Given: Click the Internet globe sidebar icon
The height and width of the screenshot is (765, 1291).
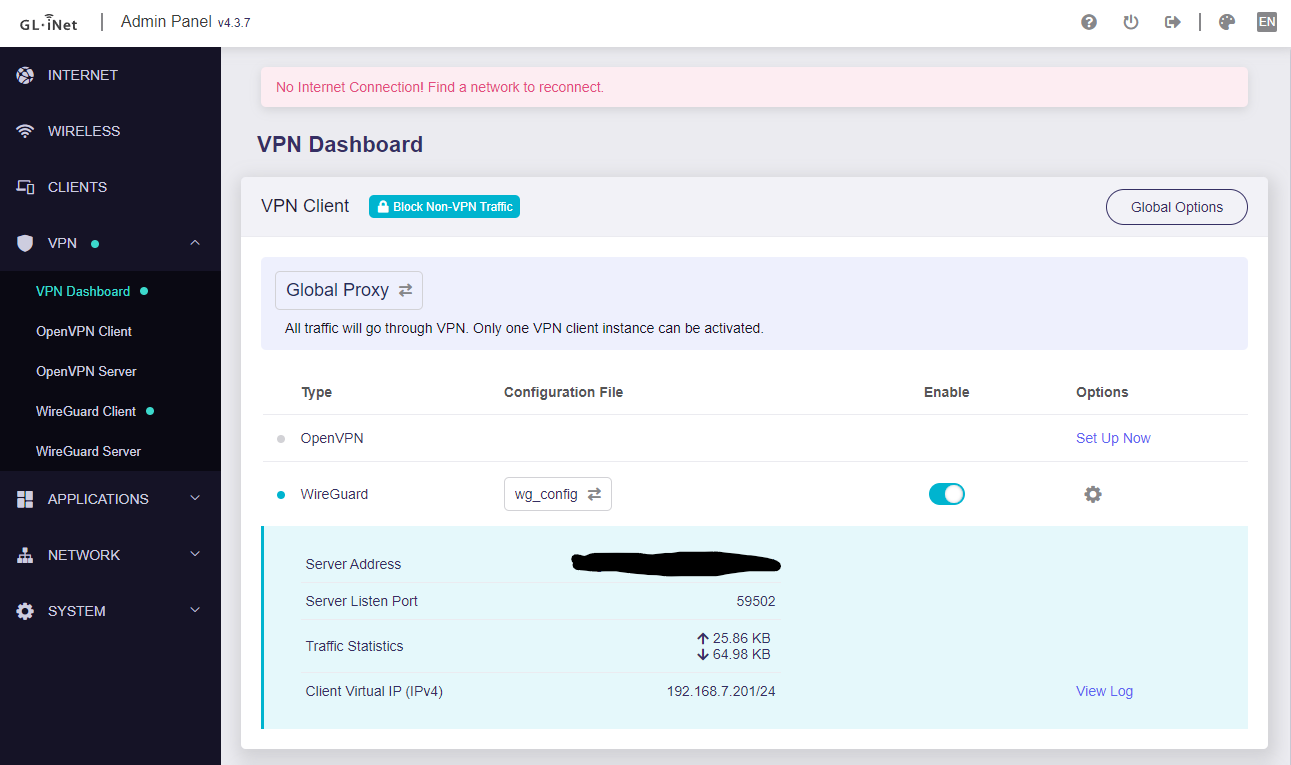Looking at the screenshot, I should (x=25, y=75).
